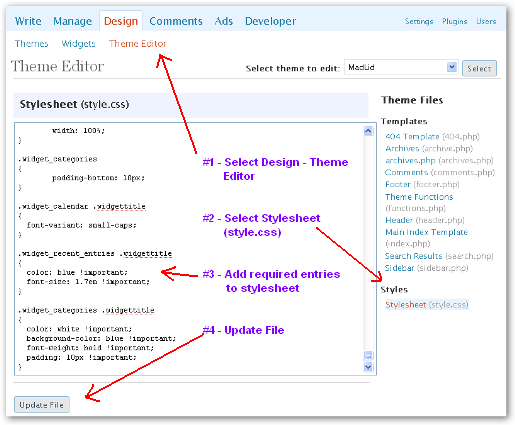Image resolution: width=515 pixels, height=425 pixels.
Task: Click the 'Theme Editor' page heading
Action: click(x=58, y=66)
